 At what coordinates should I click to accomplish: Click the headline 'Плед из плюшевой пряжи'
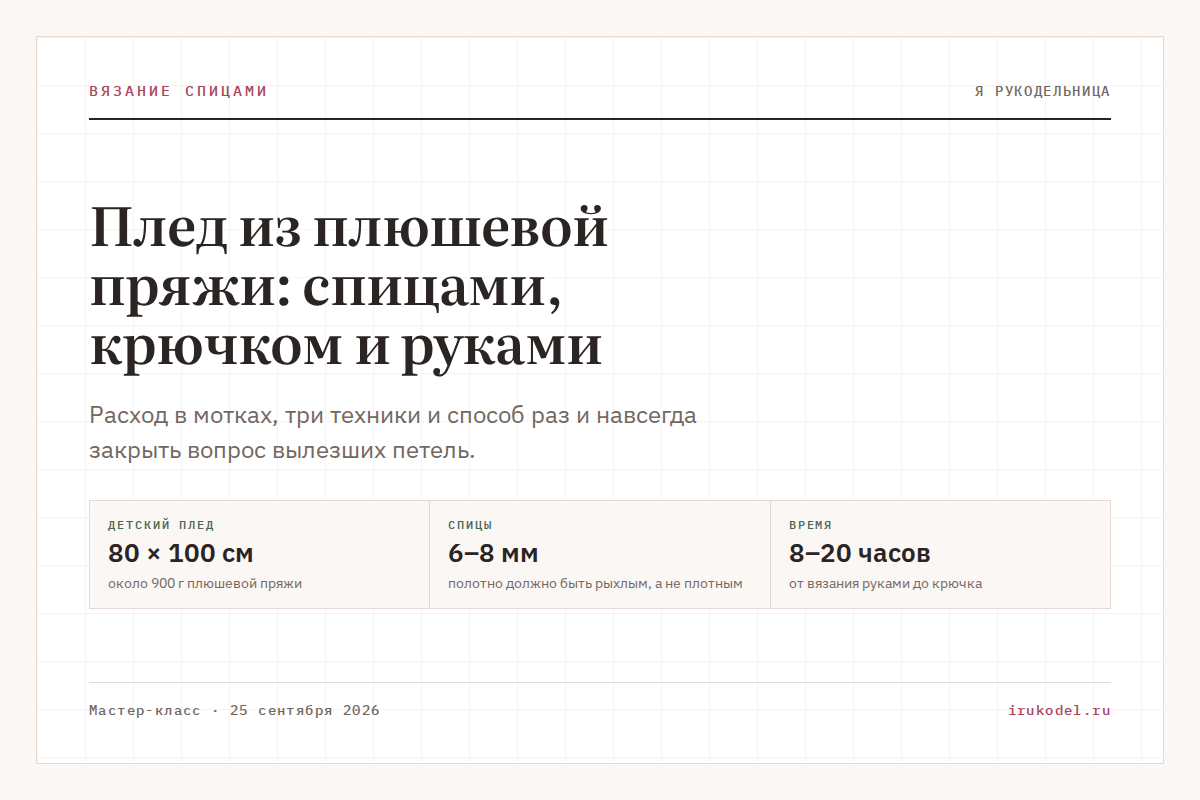point(349,287)
